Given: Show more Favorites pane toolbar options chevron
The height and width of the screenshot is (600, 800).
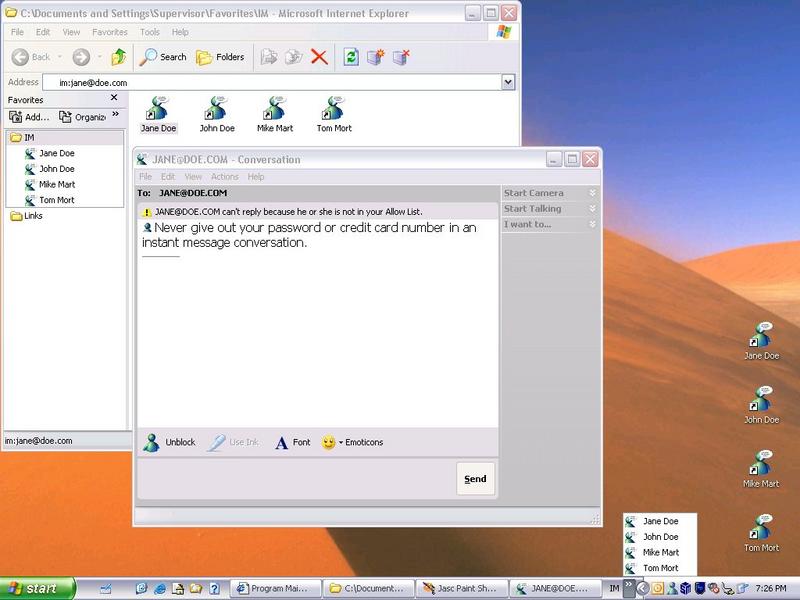Looking at the screenshot, I should tap(116, 114).
